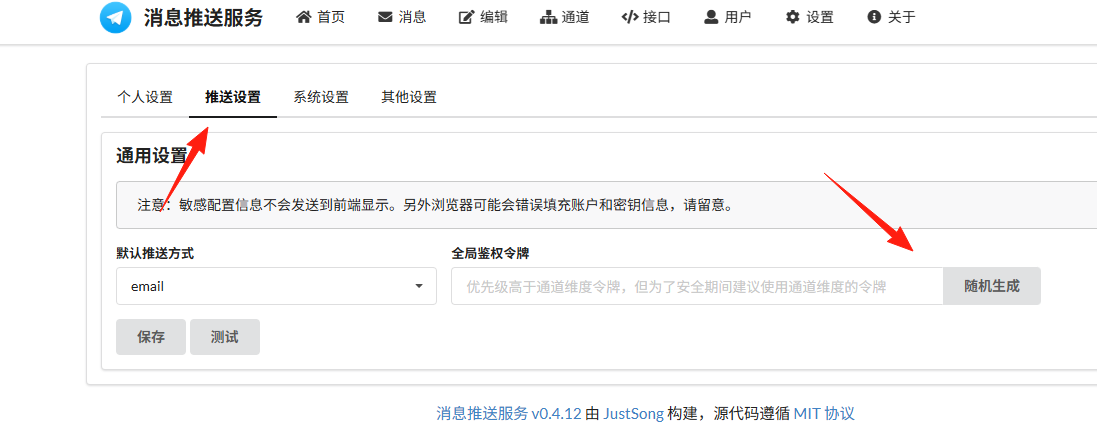Select the 编辑 pencil edit icon
The image size is (1097, 441).
(x=467, y=18)
